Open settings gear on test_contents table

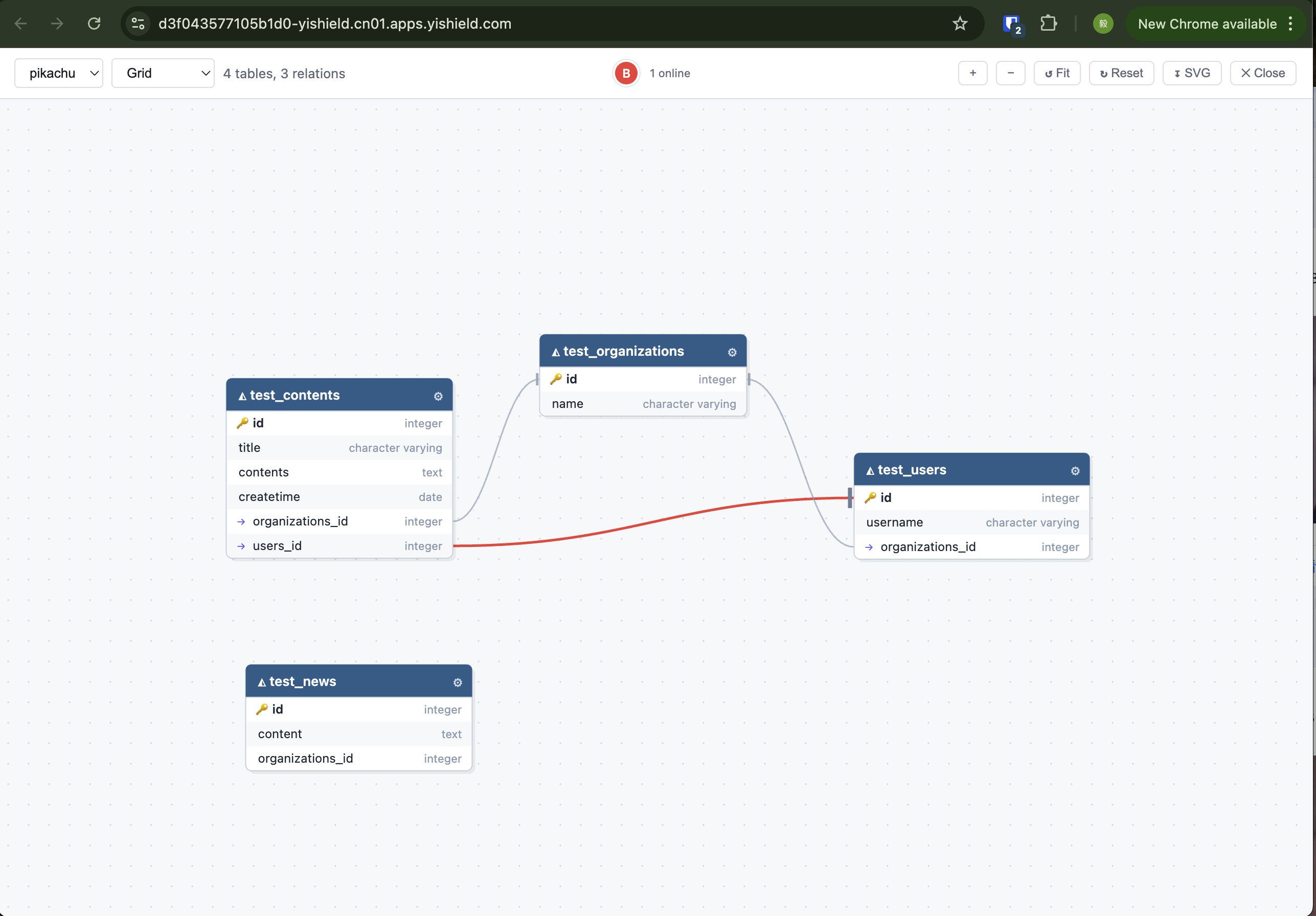(x=438, y=396)
